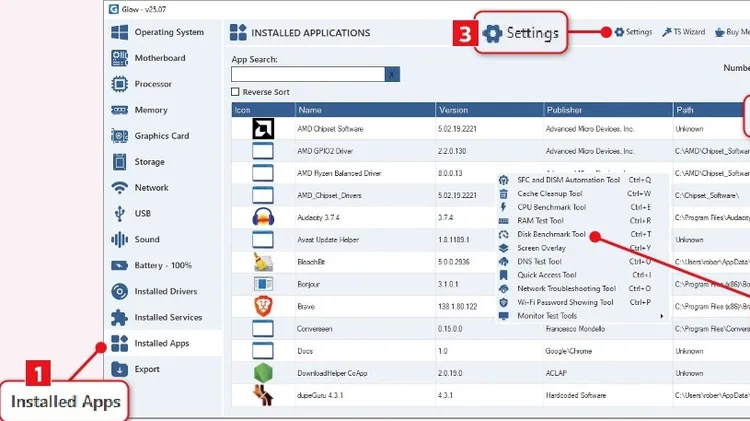
Task: Click the BleachBit broom icon
Action: pyautogui.click(x=263, y=262)
